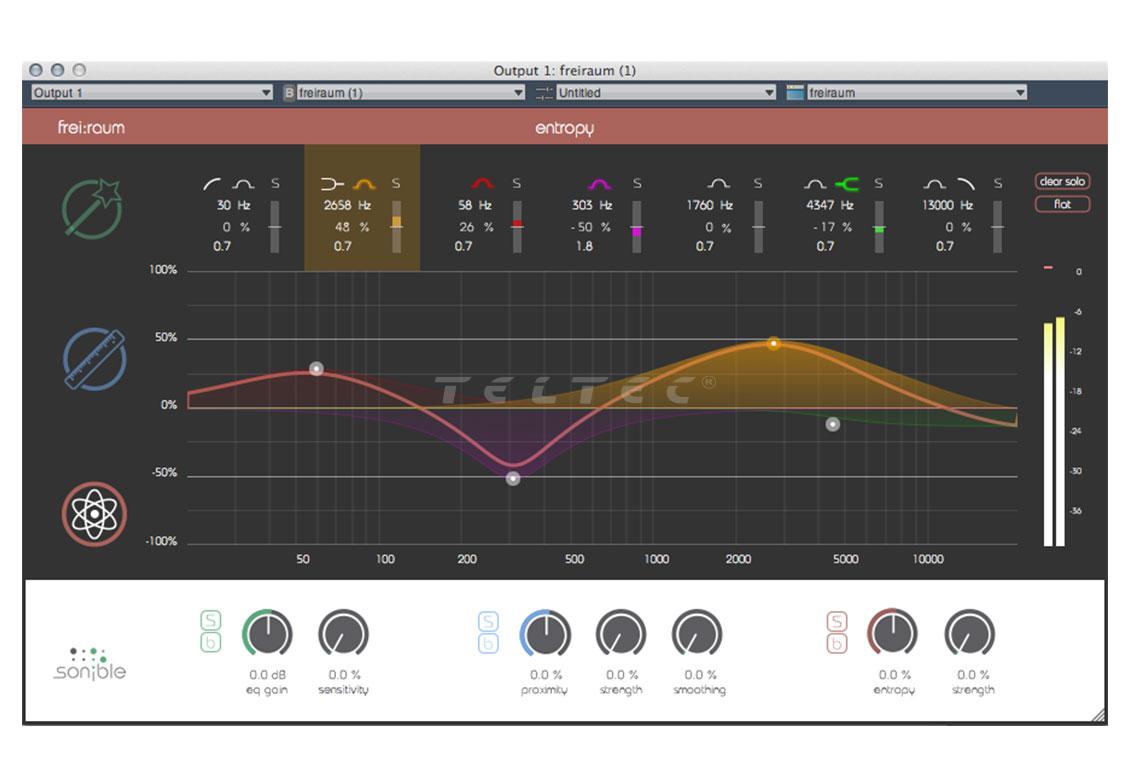This screenshot has width=1140, height=782.
Task: Click the sensitivity knob
Action: pos(343,634)
